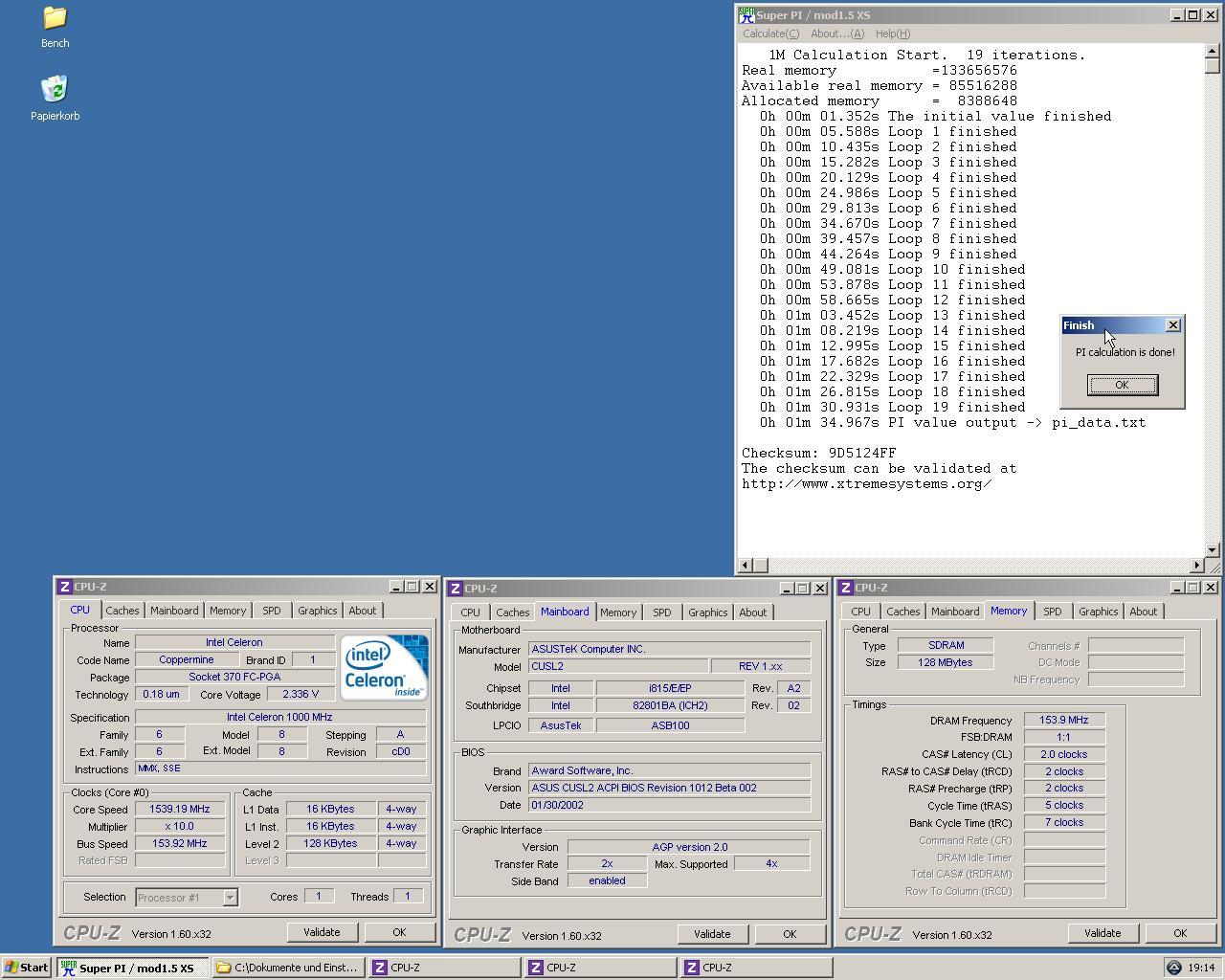Click the Super PI horizontal scrollbar left arrow
1225x980 pixels.
pyautogui.click(x=746, y=566)
